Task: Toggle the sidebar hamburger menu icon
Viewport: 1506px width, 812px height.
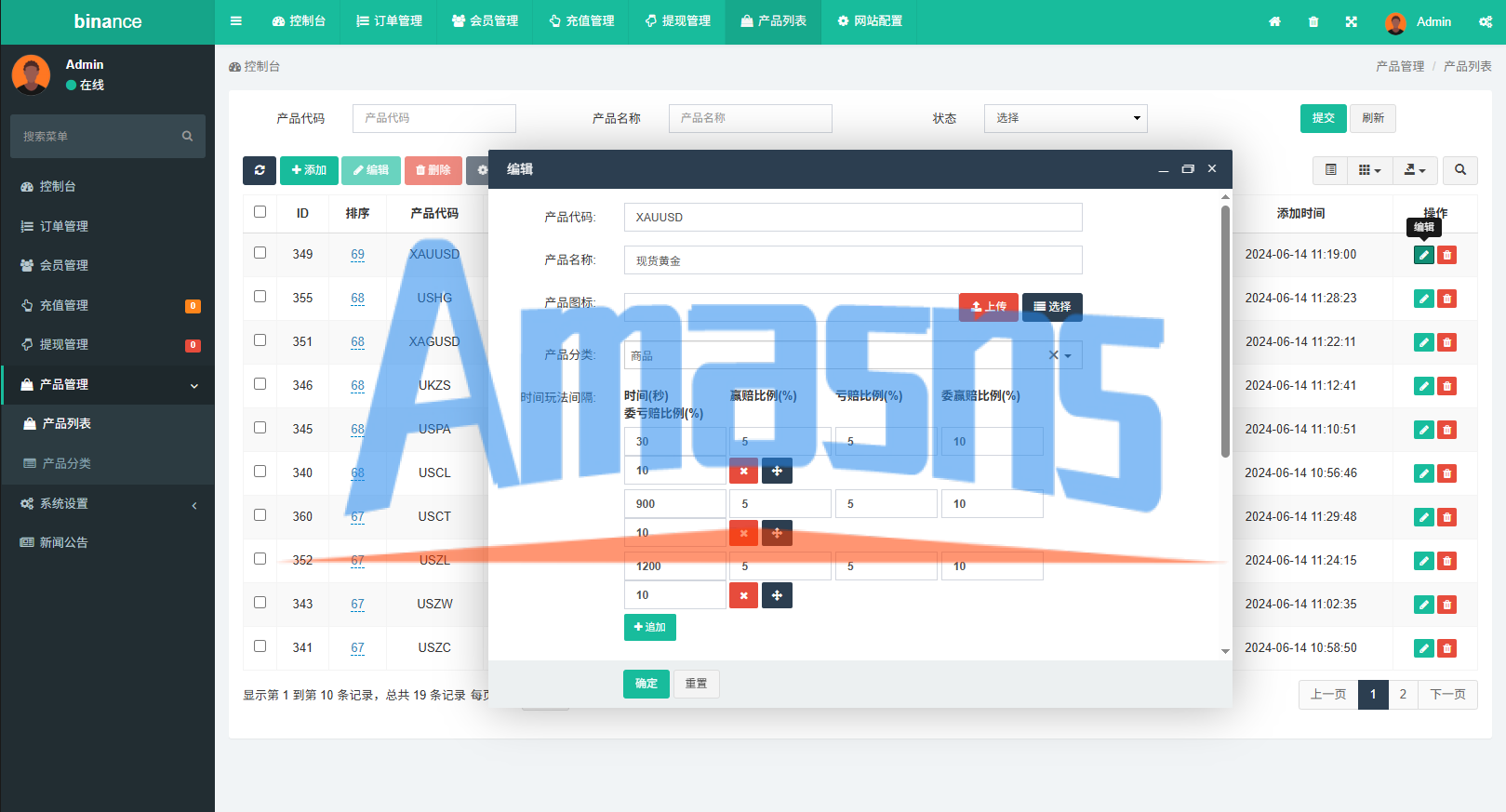Action: pyautogui.click(x=236, y=20)
